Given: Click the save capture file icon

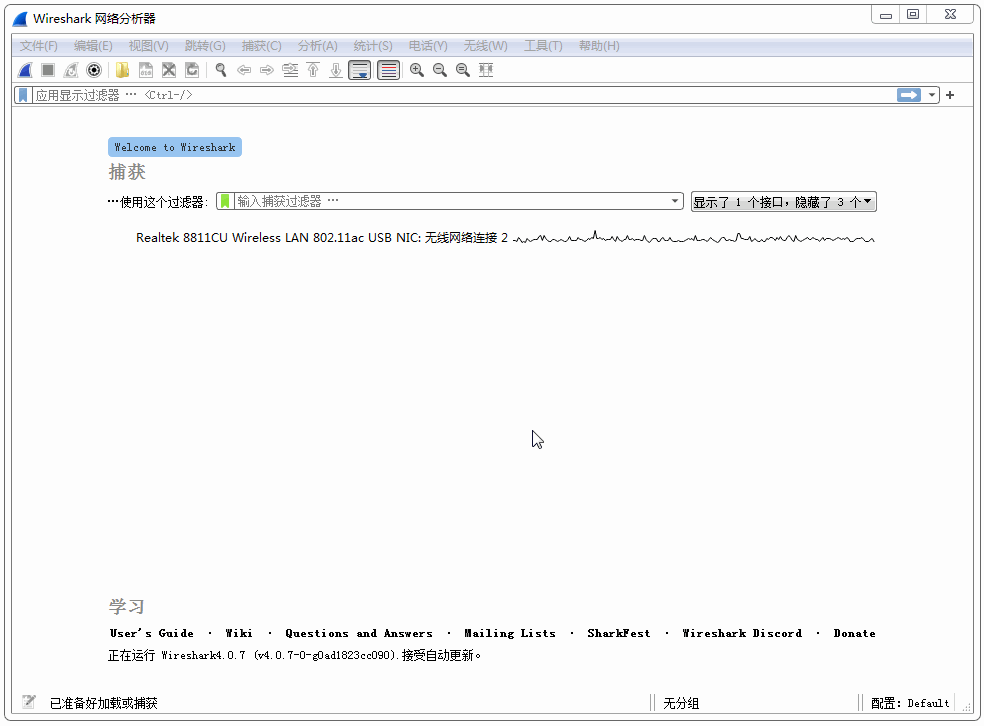Looking at the screenshot, I should pos(146,70).
